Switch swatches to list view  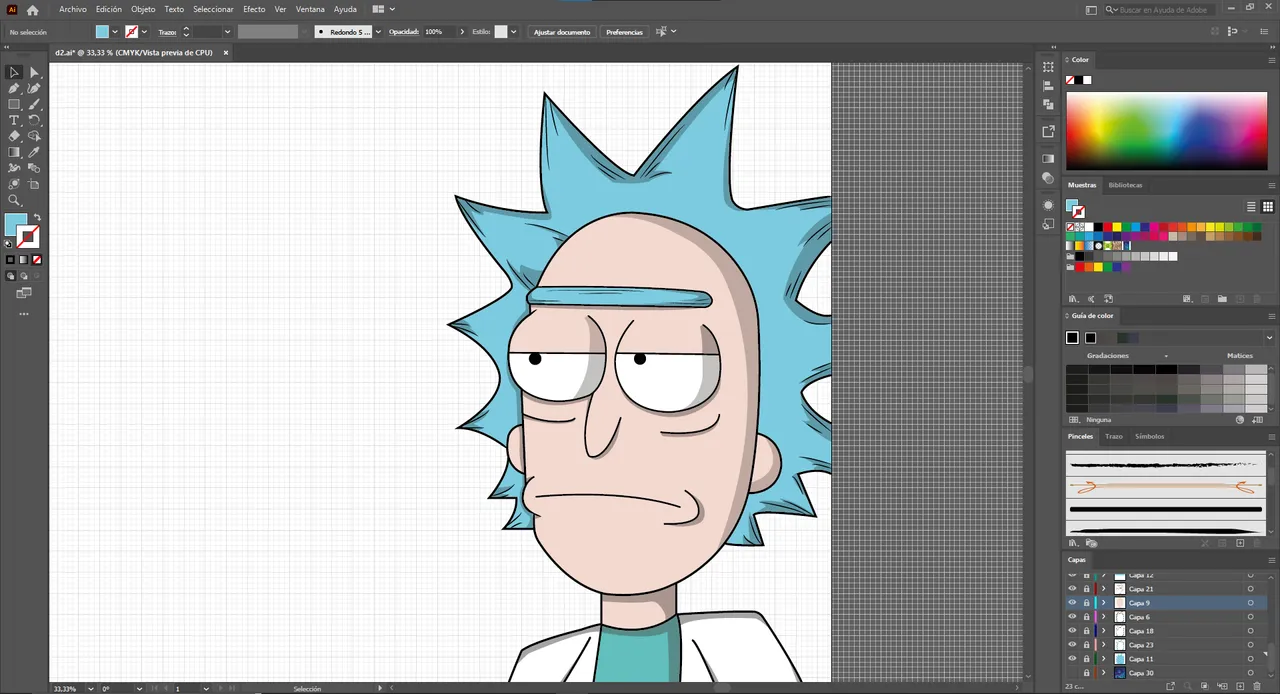[x=1251, y=207]
